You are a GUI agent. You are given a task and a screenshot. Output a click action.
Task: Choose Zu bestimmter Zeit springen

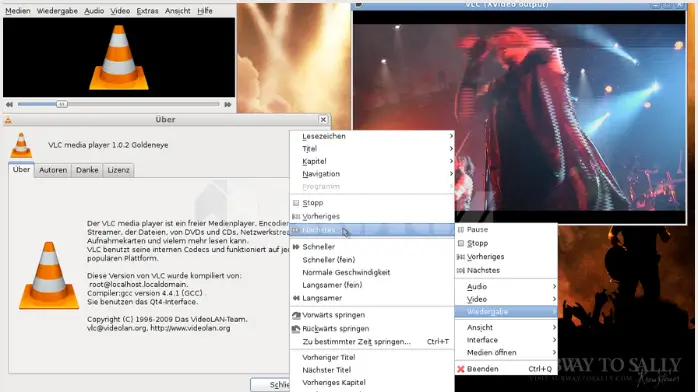click(372, 342)
